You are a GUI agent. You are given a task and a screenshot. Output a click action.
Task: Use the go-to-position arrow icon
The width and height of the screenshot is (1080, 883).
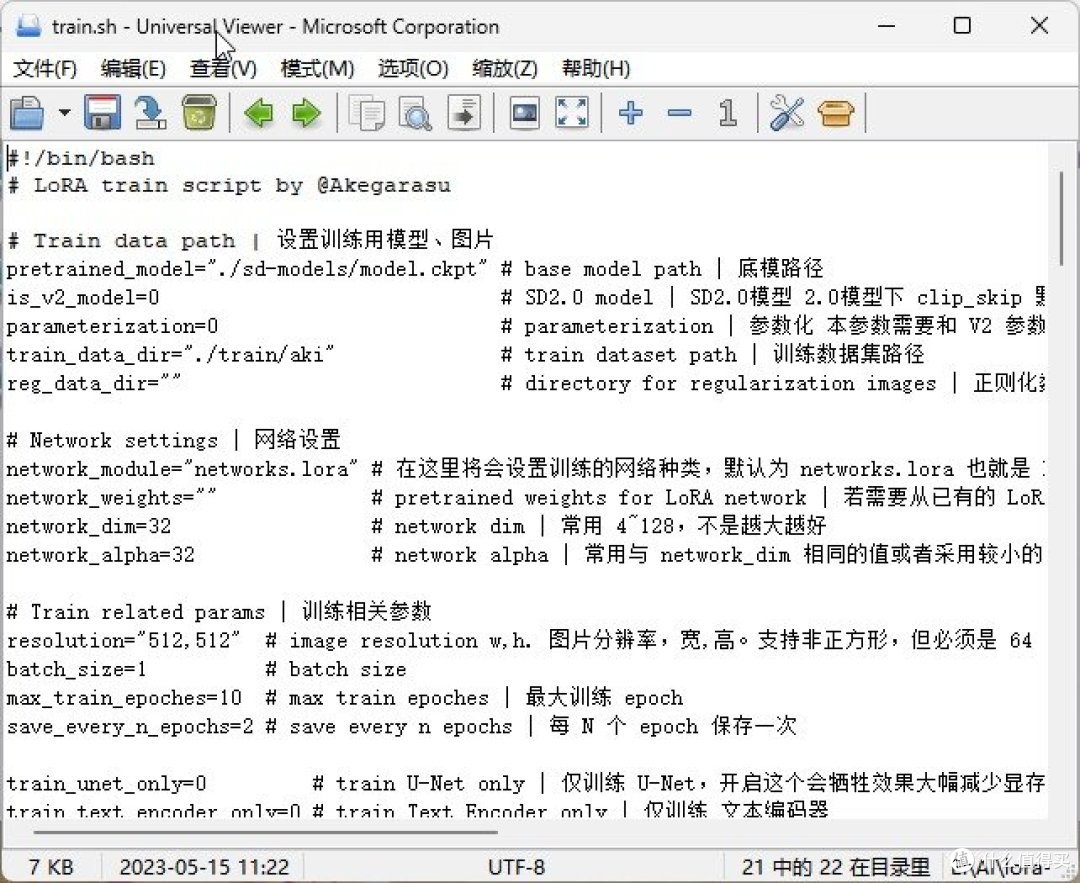(463, 113)
